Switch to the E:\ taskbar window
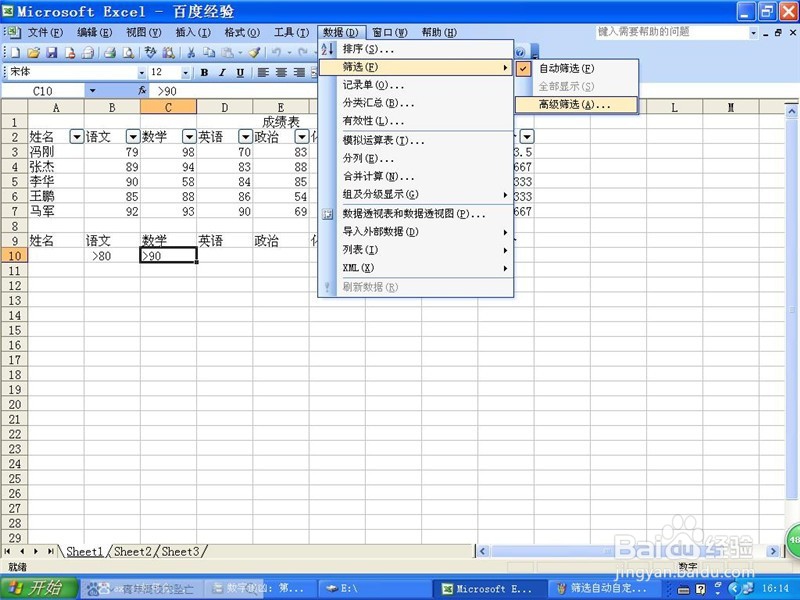Image resolution: width=800 pixels, height=600 pixels. (x=375, y=588)
